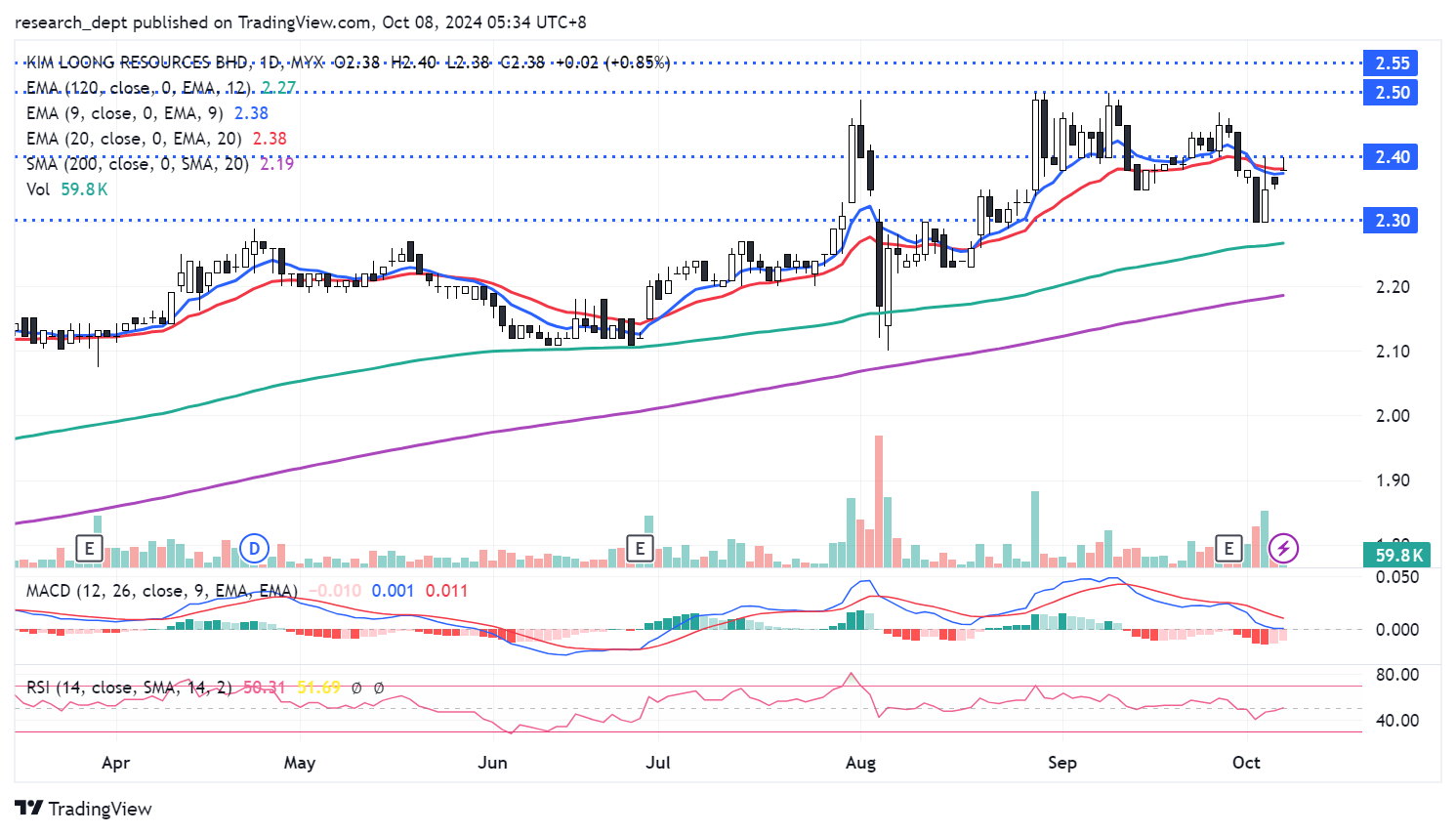Click the Vol indicator legend
The width and height of the screenshot is (1456, 834).
pyautogui.click(x=38, y=189)
